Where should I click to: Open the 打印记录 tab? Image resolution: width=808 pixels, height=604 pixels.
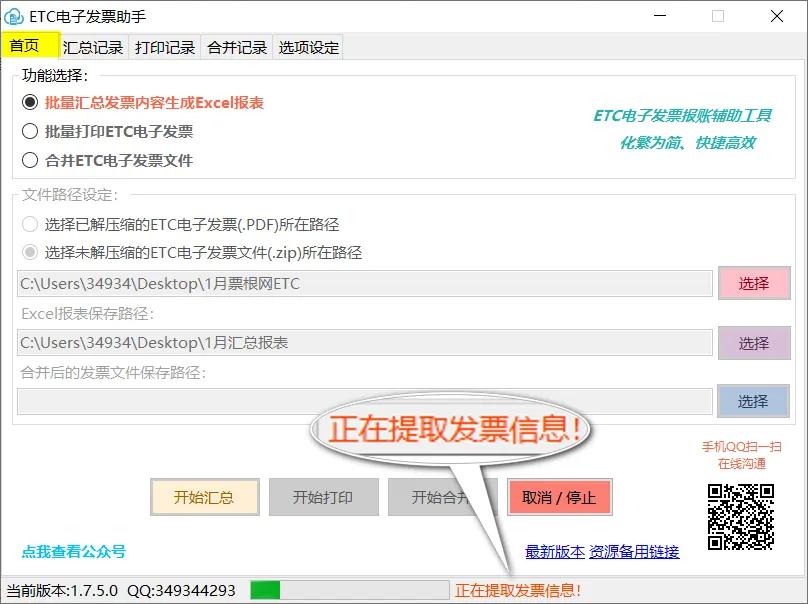(x=165, y=47)
